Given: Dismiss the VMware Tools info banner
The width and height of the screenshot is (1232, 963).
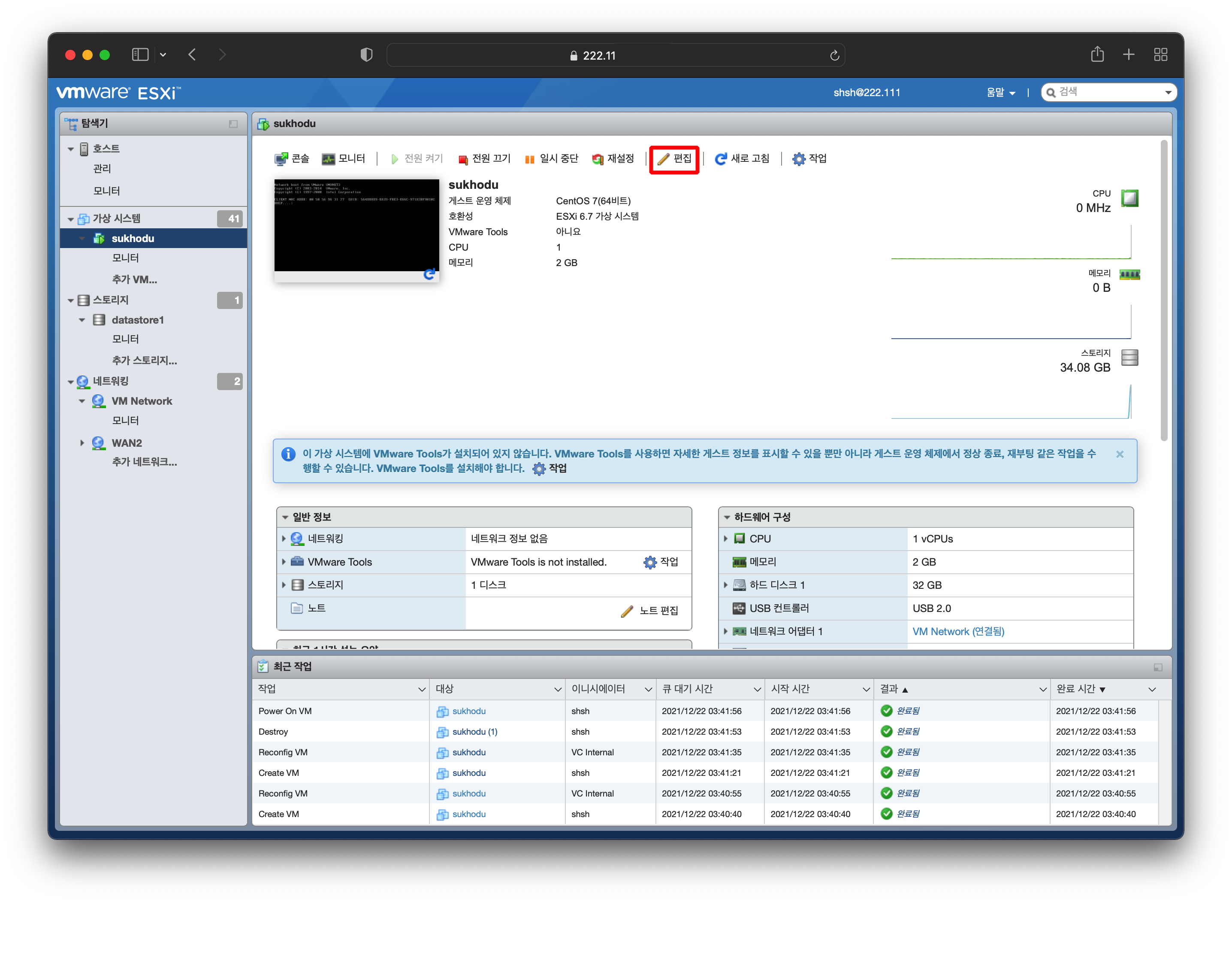Looking at the screenshot, I should click(x=1119, y=454).
